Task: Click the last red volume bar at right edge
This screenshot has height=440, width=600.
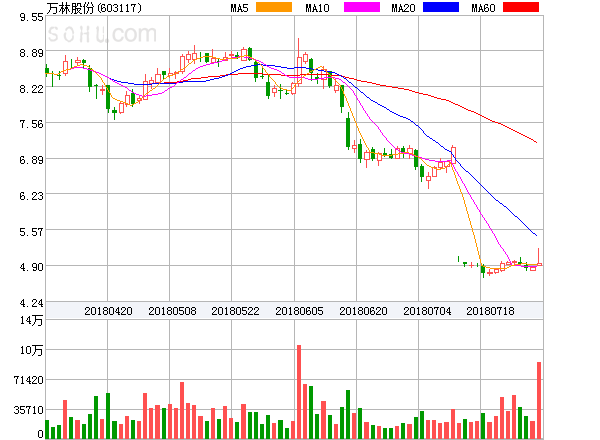Action: tap(539, 400)
